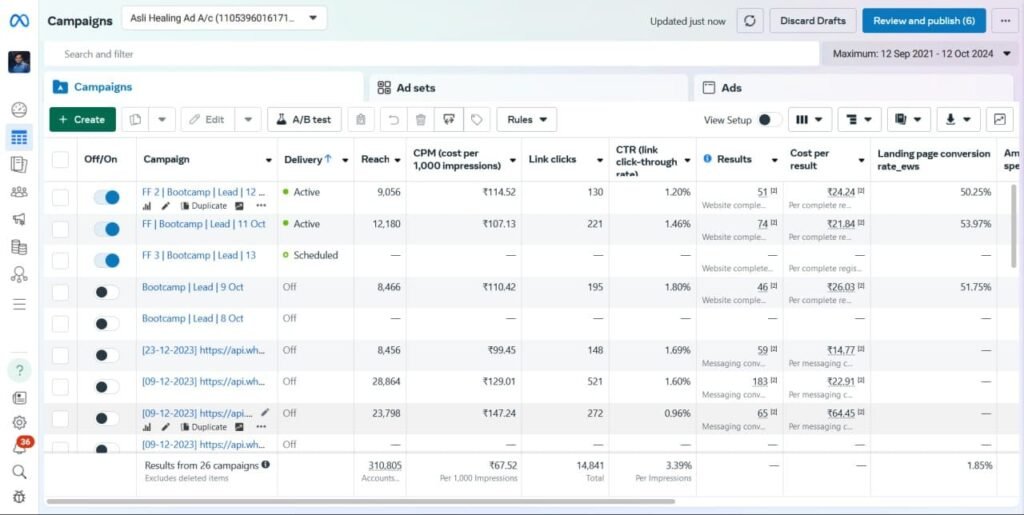Open the notifications bell with 36 badge

coord(19,447)
